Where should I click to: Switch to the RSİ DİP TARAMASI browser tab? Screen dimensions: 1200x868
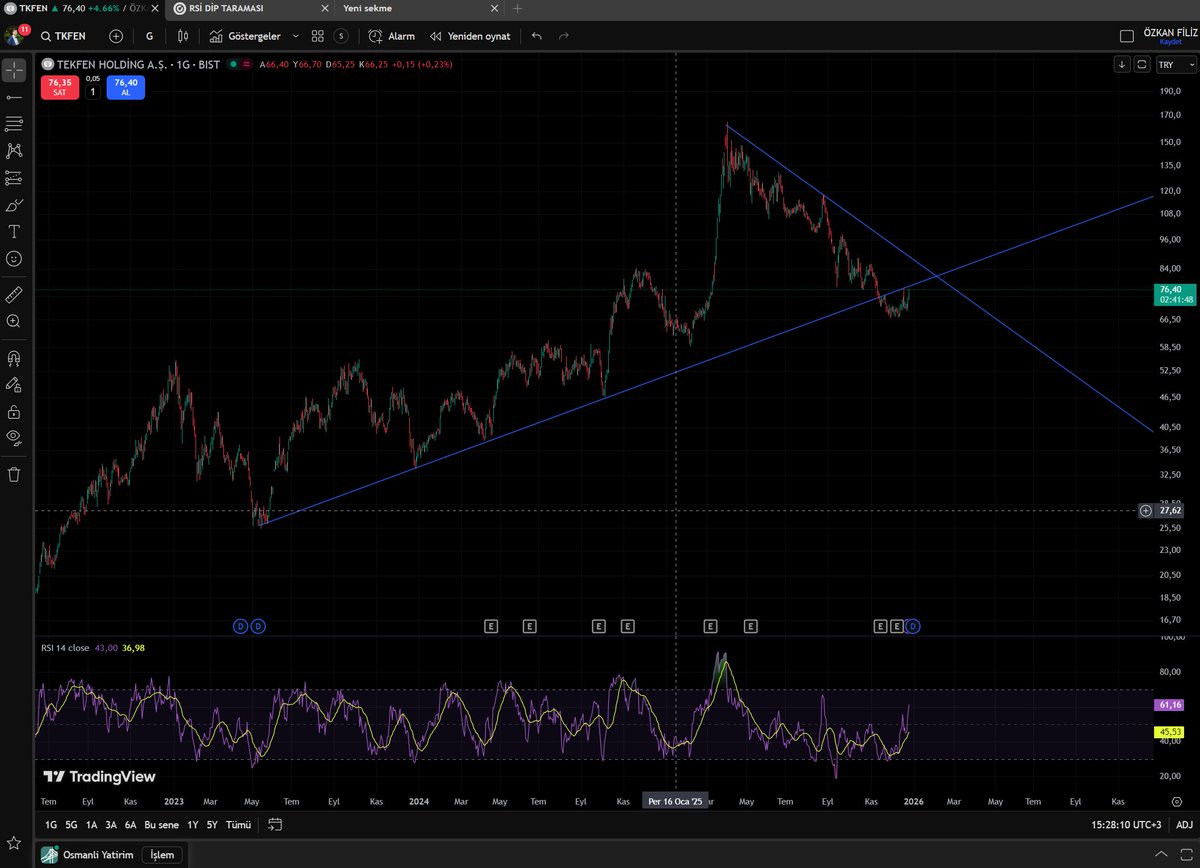click(226, 8)
